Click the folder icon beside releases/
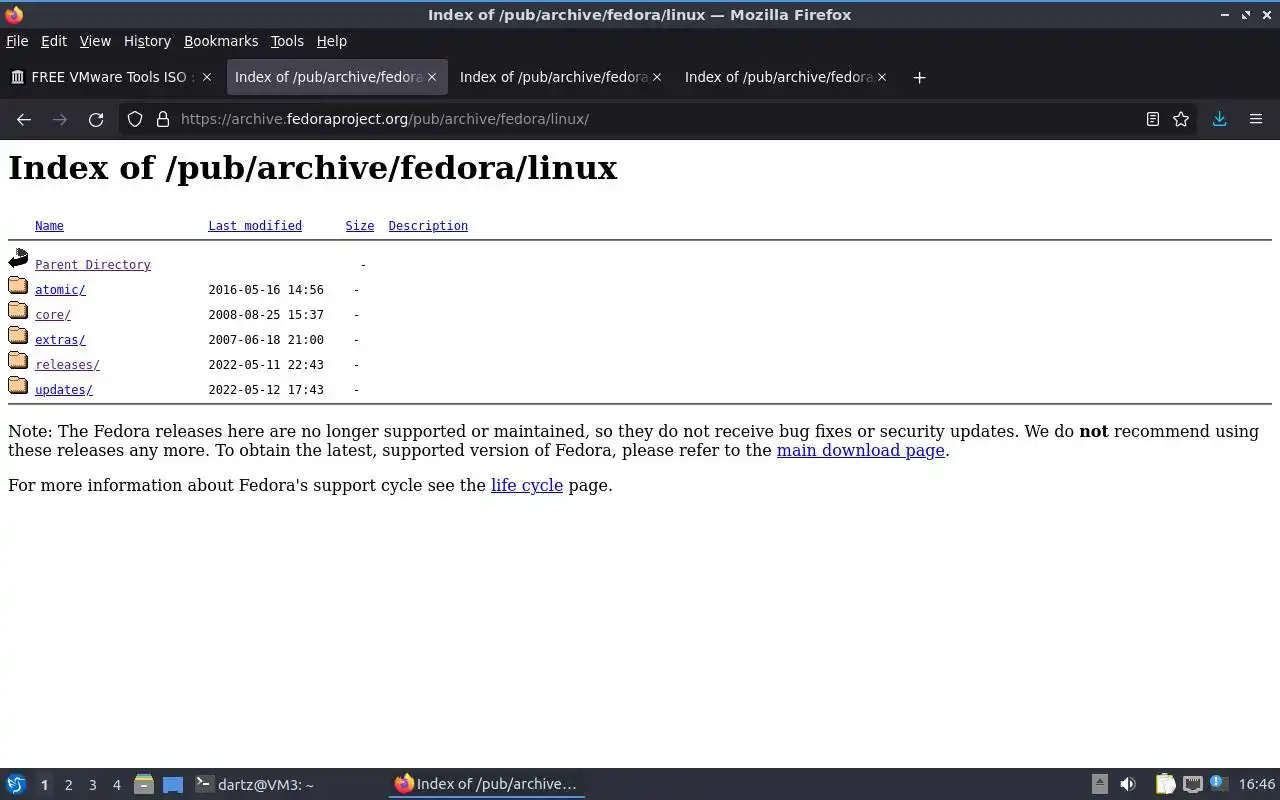The width and height of the screenshot is (1280, 800). tap(18, 361)
